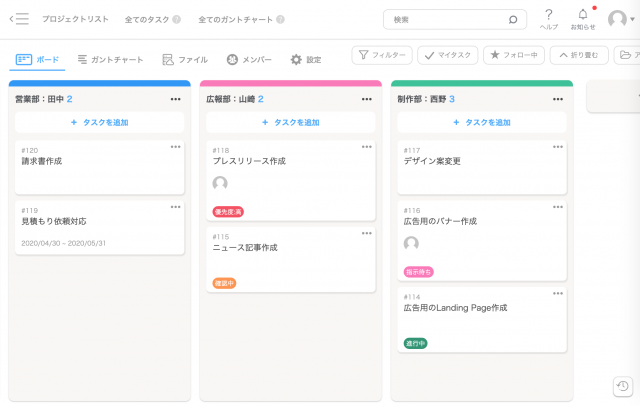Click the sidebar collapse hamburger icon
The width and height of the screenshot is (640, 406).
[19, 19]
